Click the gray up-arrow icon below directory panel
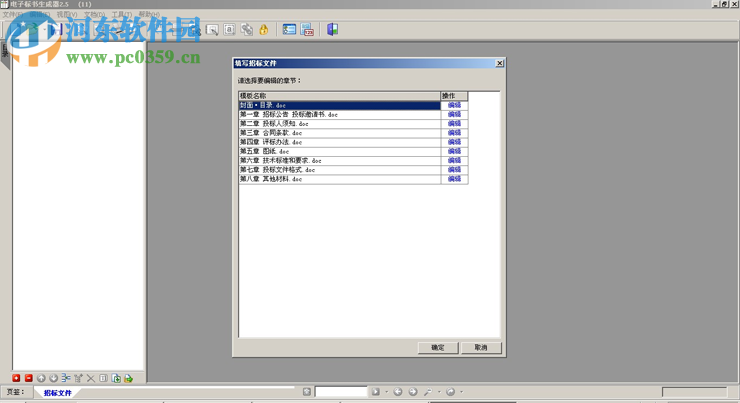 pyautogui.click(x=41, y=378)
